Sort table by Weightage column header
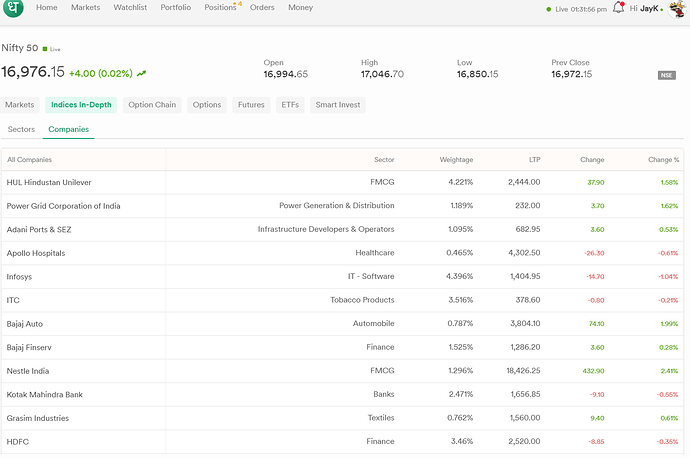 click(456, 160)
